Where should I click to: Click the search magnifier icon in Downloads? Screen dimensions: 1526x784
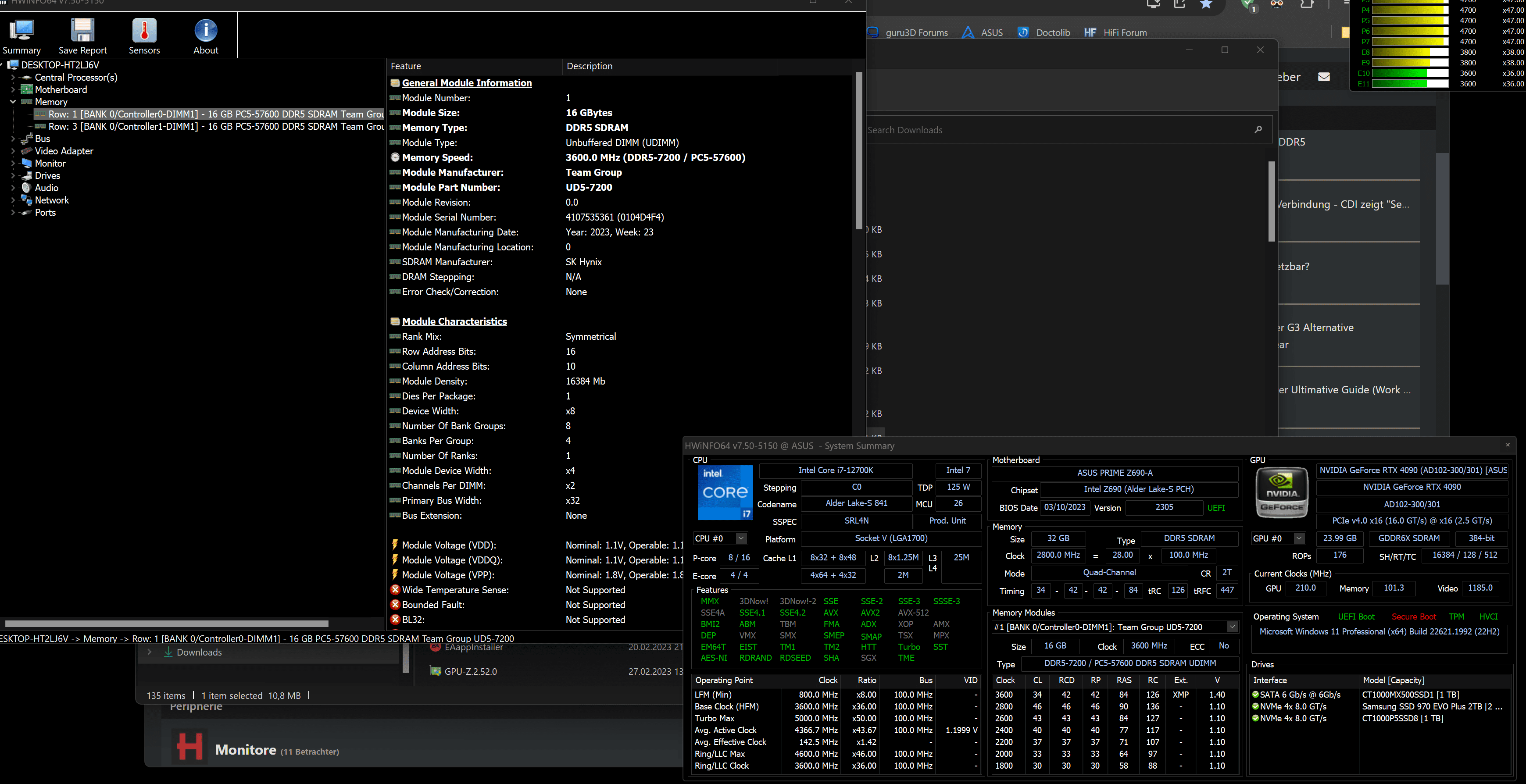[1258, 130]
